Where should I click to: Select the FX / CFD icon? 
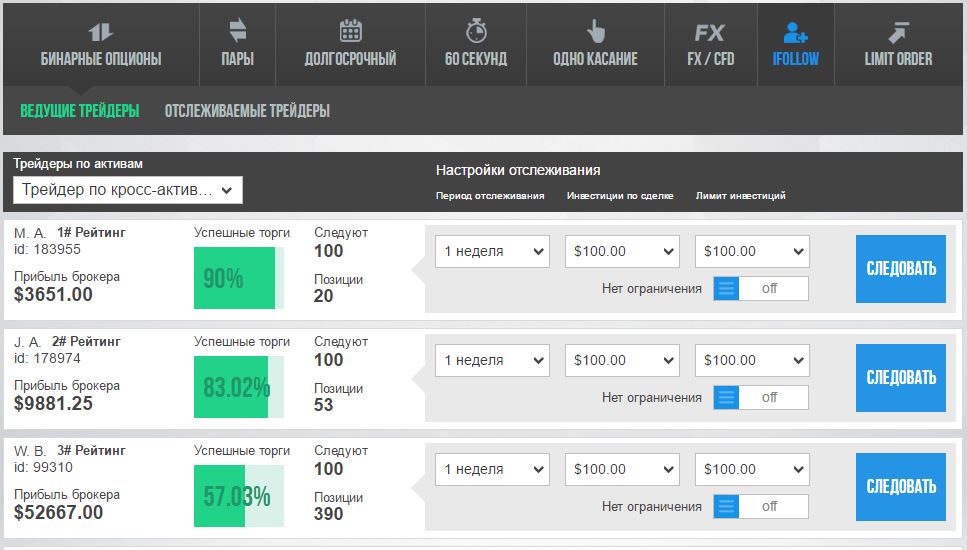[x=710, y=33]
